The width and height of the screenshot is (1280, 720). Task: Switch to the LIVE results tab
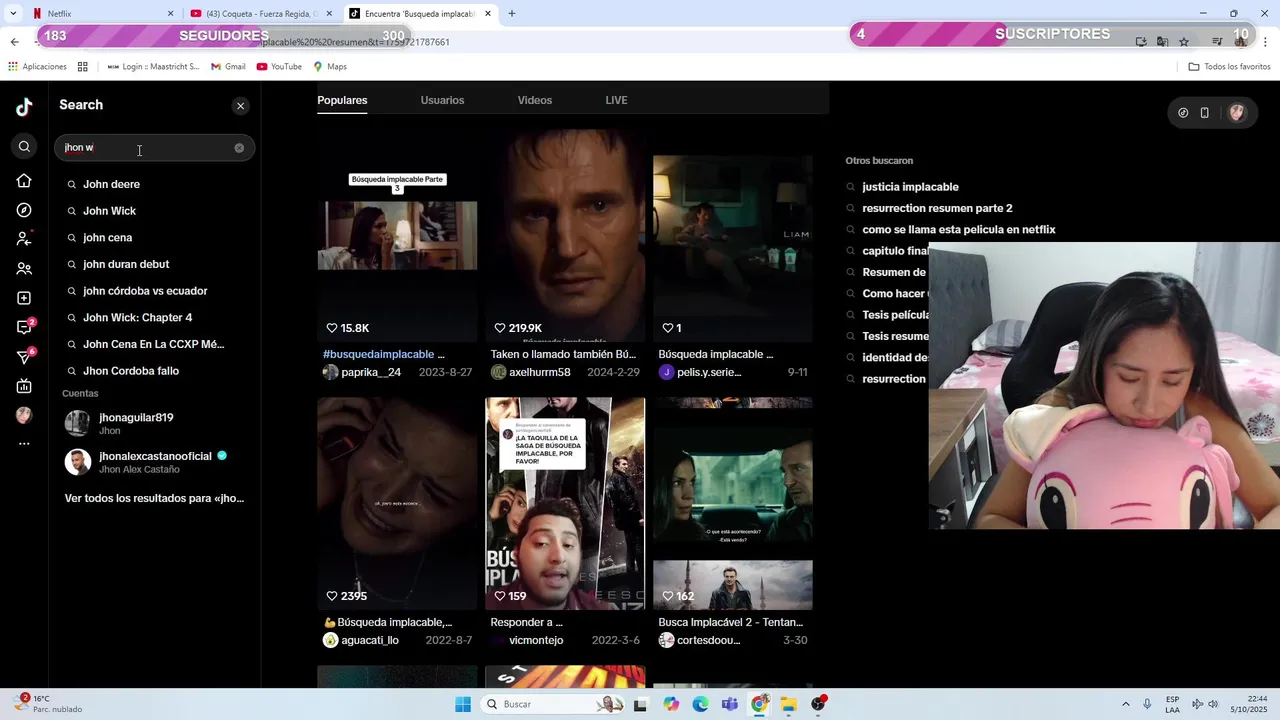click(616, 100)
